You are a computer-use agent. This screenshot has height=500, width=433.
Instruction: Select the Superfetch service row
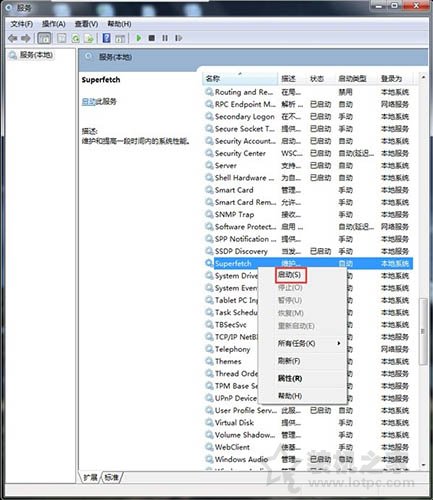308,263
